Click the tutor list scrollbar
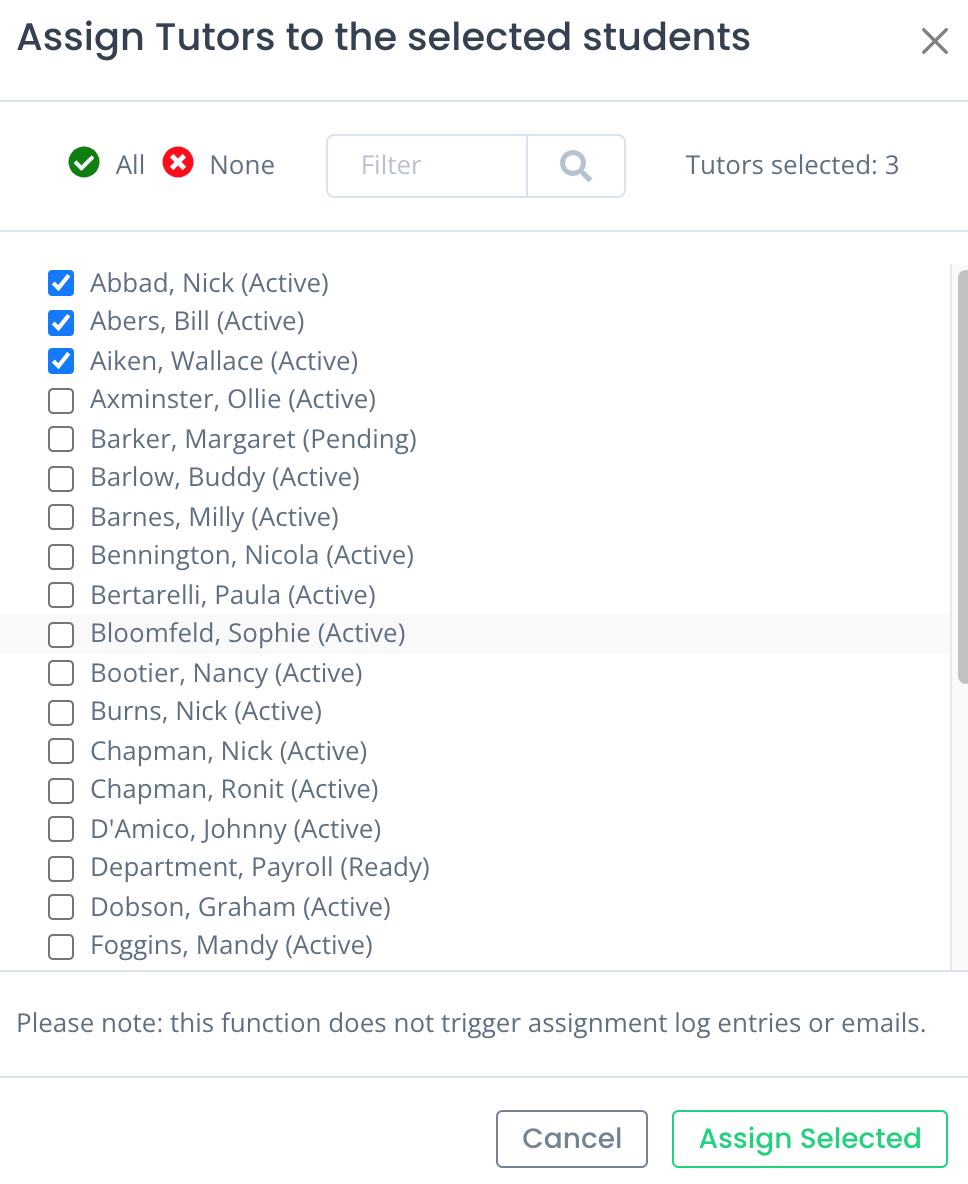The image size is (968, 1184). (962, 476)
